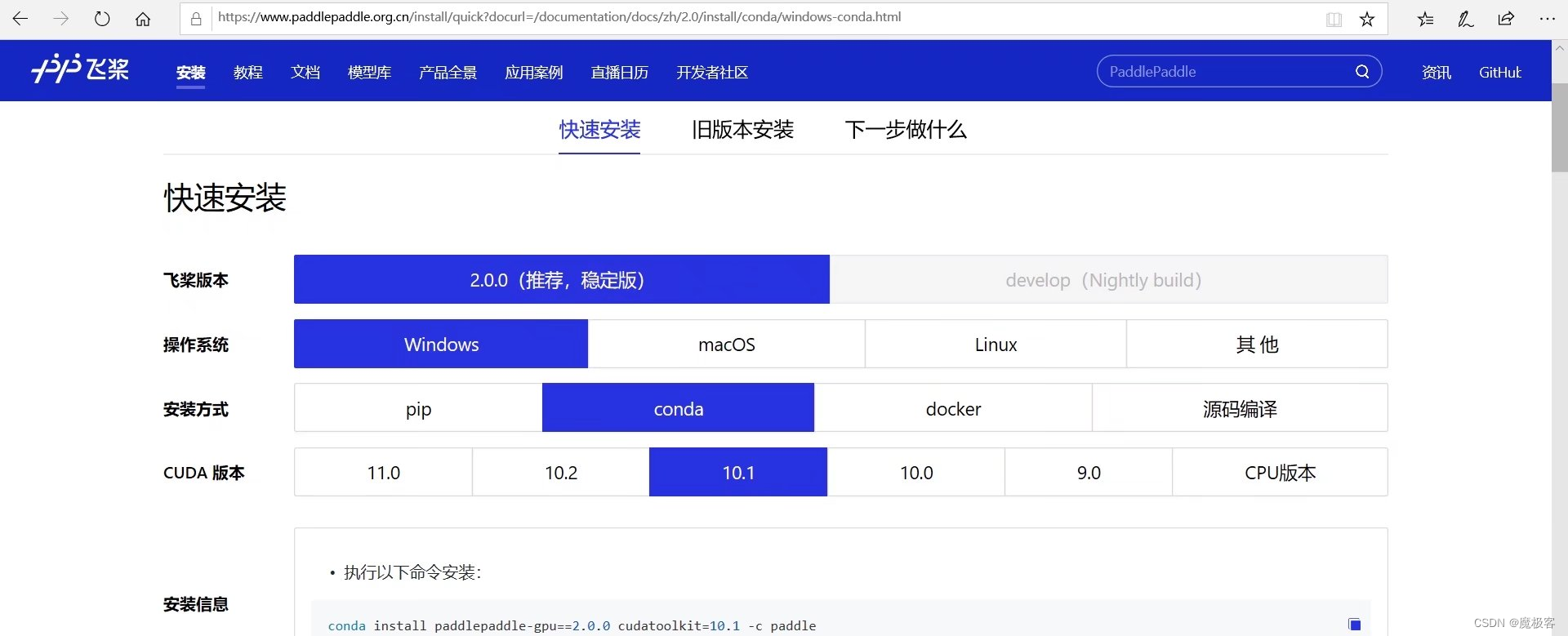Screen dimensions: 1568x636
Task: Click the browser forward arrow
Action: [61, 19]
